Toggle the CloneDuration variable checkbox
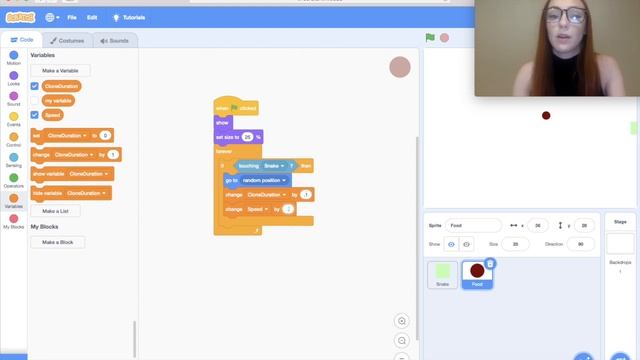 click(x=34, y=86)
